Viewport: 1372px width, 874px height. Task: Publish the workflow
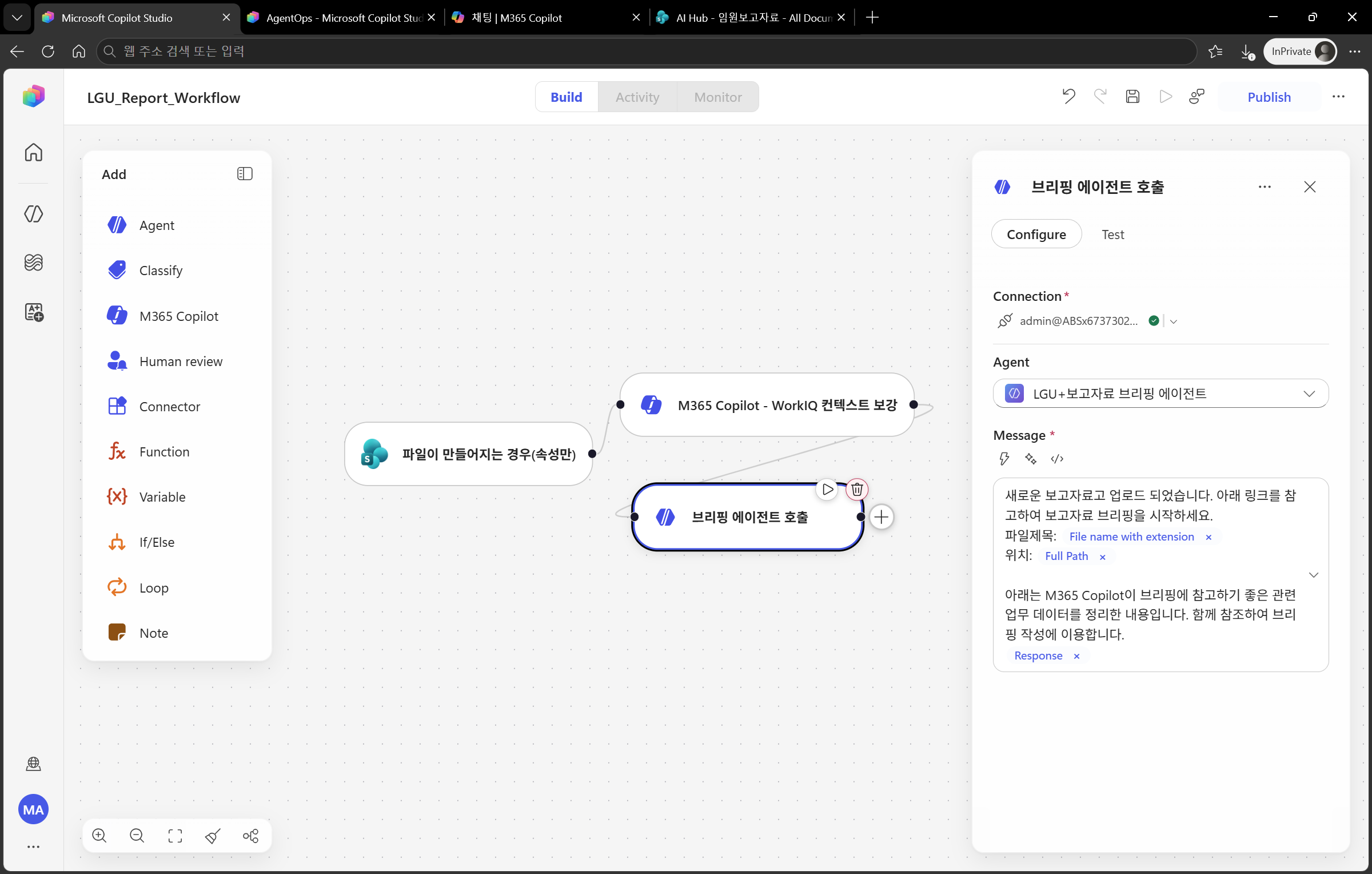point(1269,97)
